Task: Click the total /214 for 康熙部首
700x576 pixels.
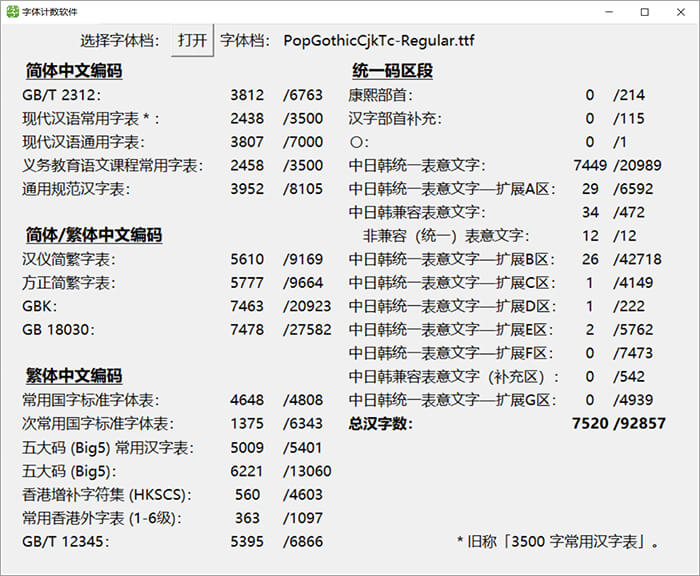Action: click(629, 95)
